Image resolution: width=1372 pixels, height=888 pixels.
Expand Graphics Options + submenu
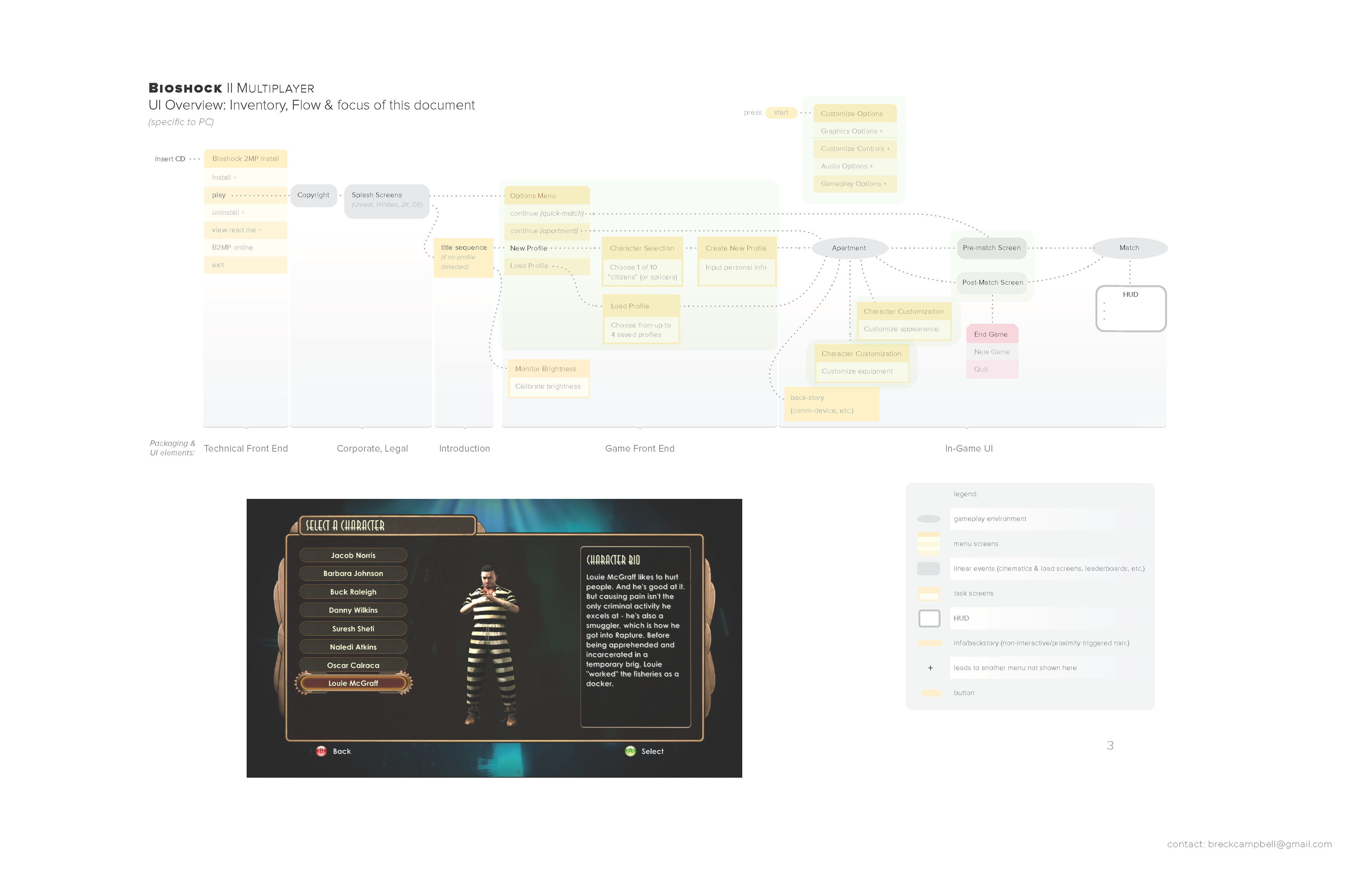pyautogui.click(x=851, y=132)
